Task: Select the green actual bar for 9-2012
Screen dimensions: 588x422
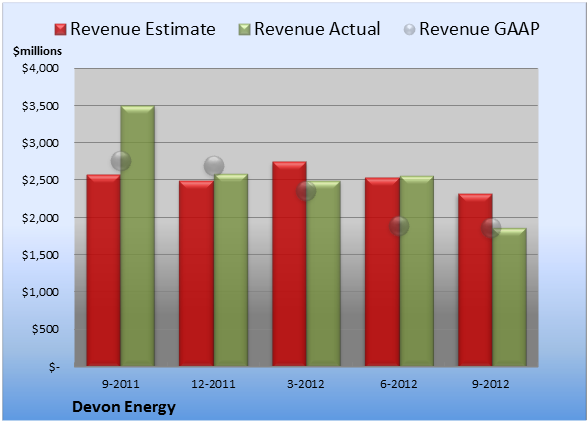Action: (509, 297)
